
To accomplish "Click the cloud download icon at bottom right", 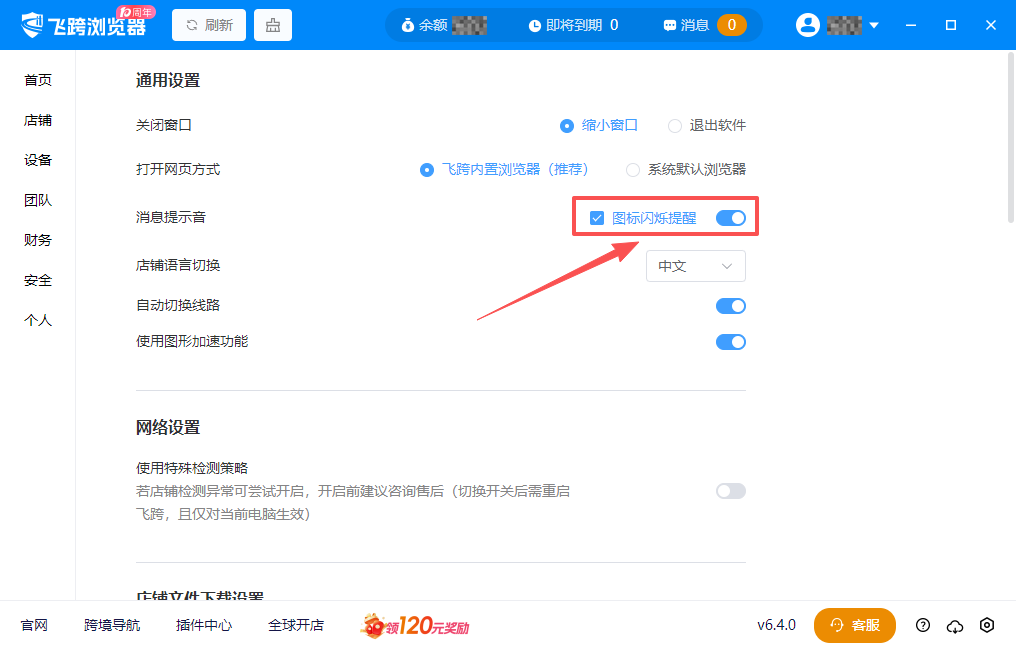I will pyautogui.click(x=955, y=625).
